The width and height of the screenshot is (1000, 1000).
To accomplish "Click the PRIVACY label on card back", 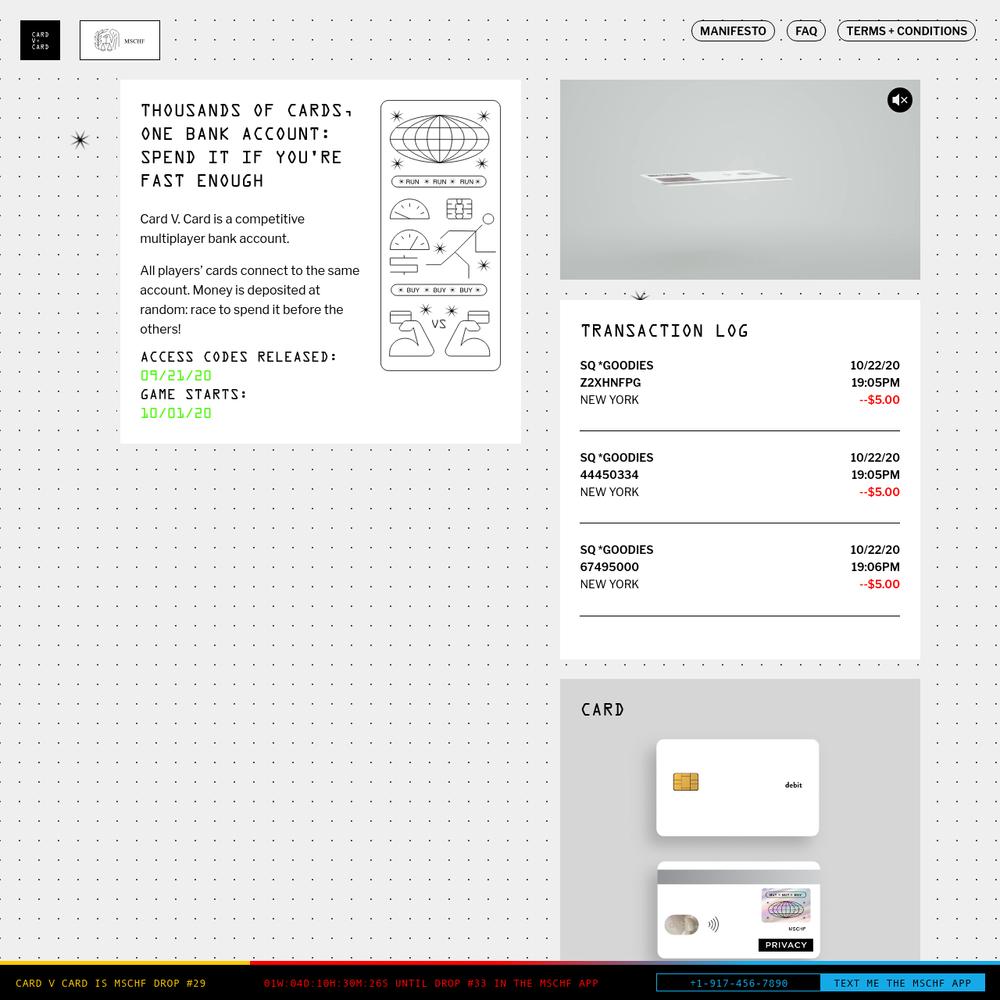I will [786, 945].
